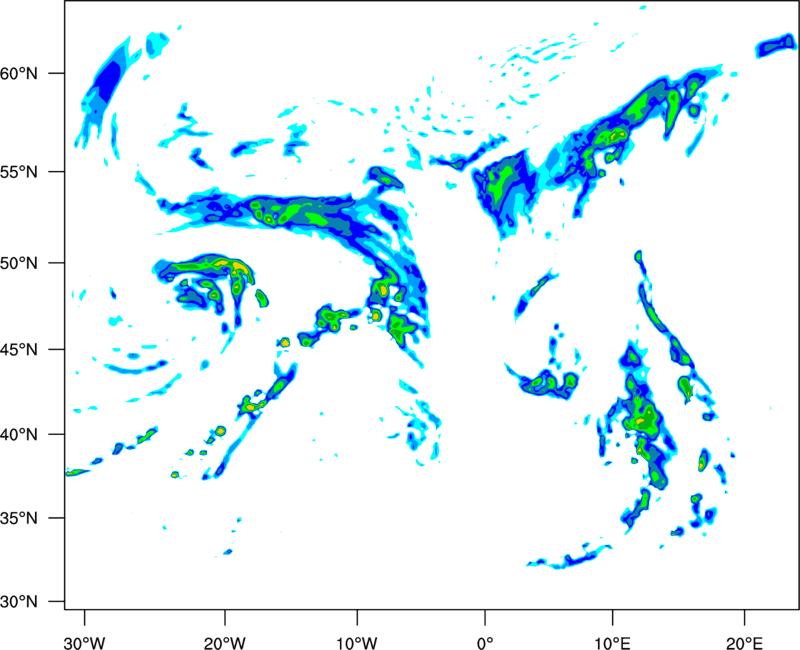Click the 60°N latitude label
Viewport: 800px width, 650px height.
(x=19, y=74)
